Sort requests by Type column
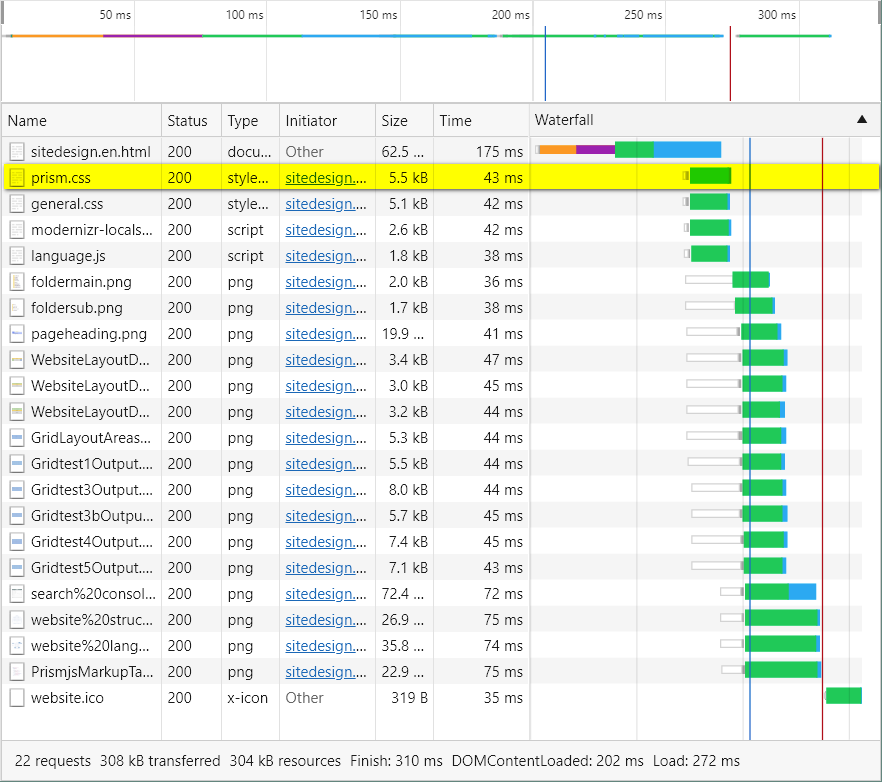This screenshot has width=882, height=782. pos(250,120)
